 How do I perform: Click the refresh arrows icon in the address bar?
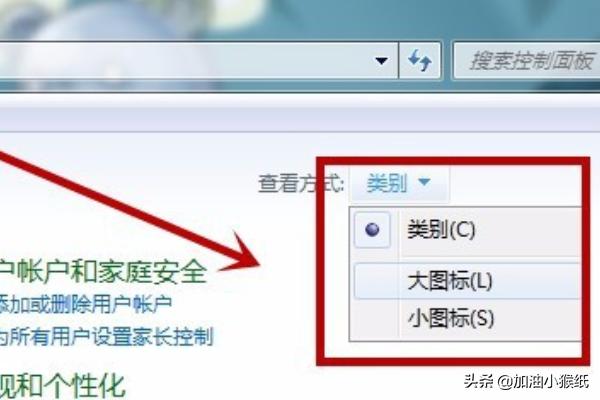tap(420, 60)
